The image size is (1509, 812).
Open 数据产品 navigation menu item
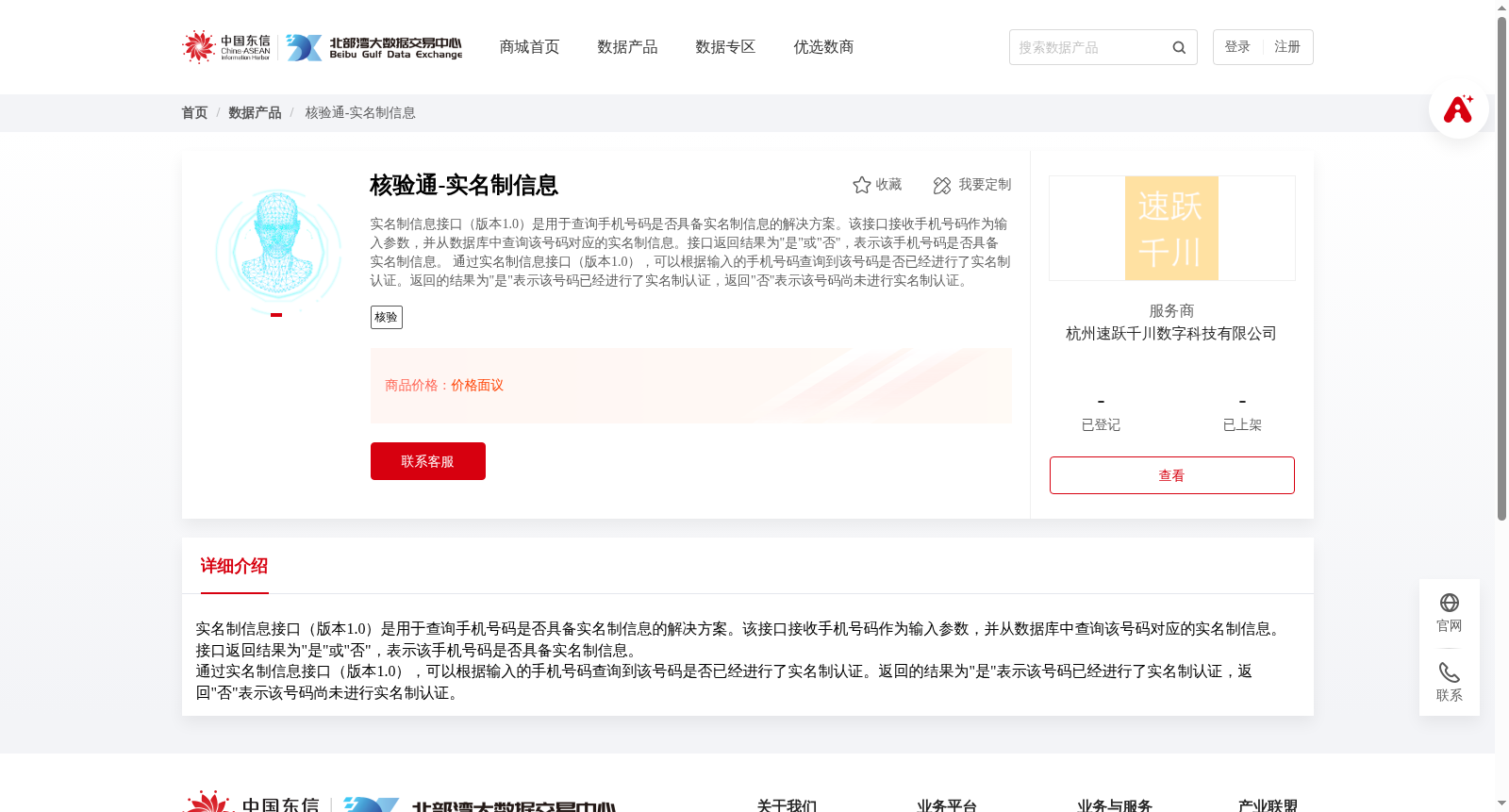tap(627, 47)
